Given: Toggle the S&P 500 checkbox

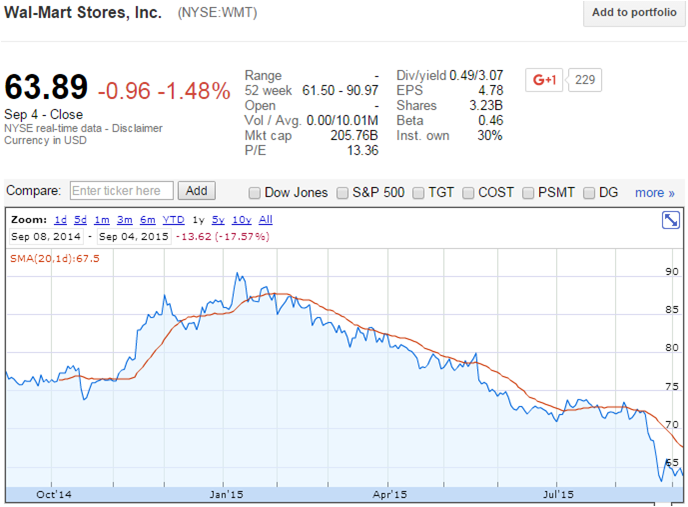Looking at the screenshot, I should click(343, 192).
